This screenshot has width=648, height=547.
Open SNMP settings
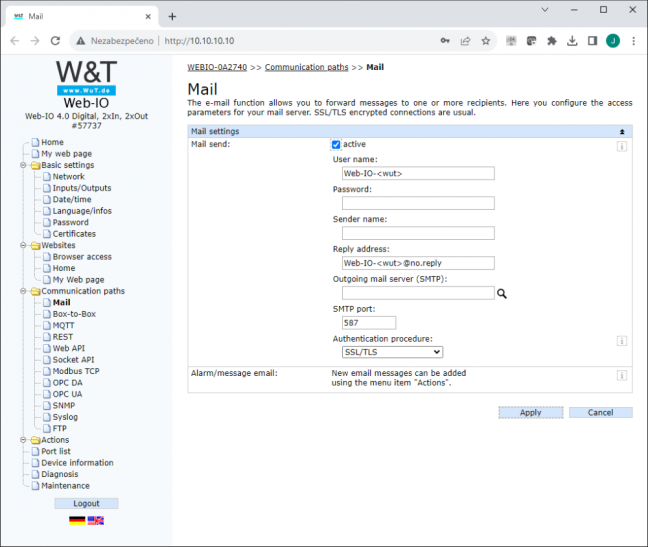(x=64, y=406)
